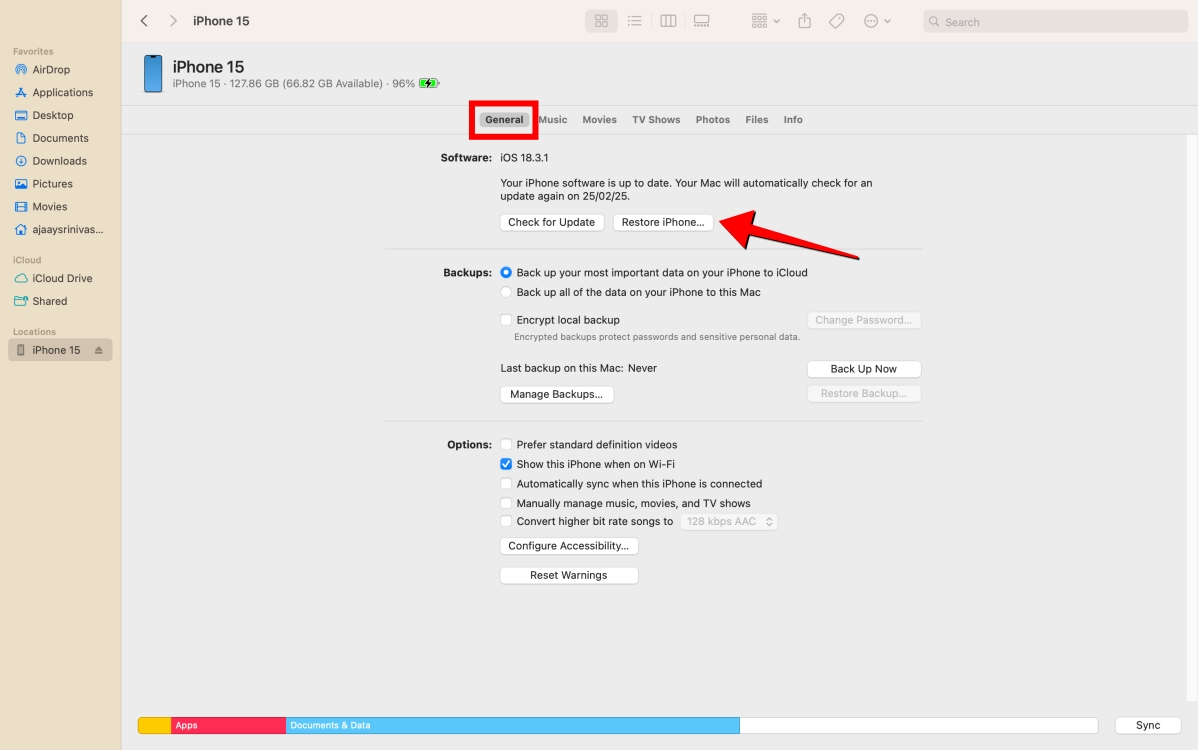The width and height of the screenshot is (1198, 750).
Task: Click the back navigation arrow
Action: point(144,21)
